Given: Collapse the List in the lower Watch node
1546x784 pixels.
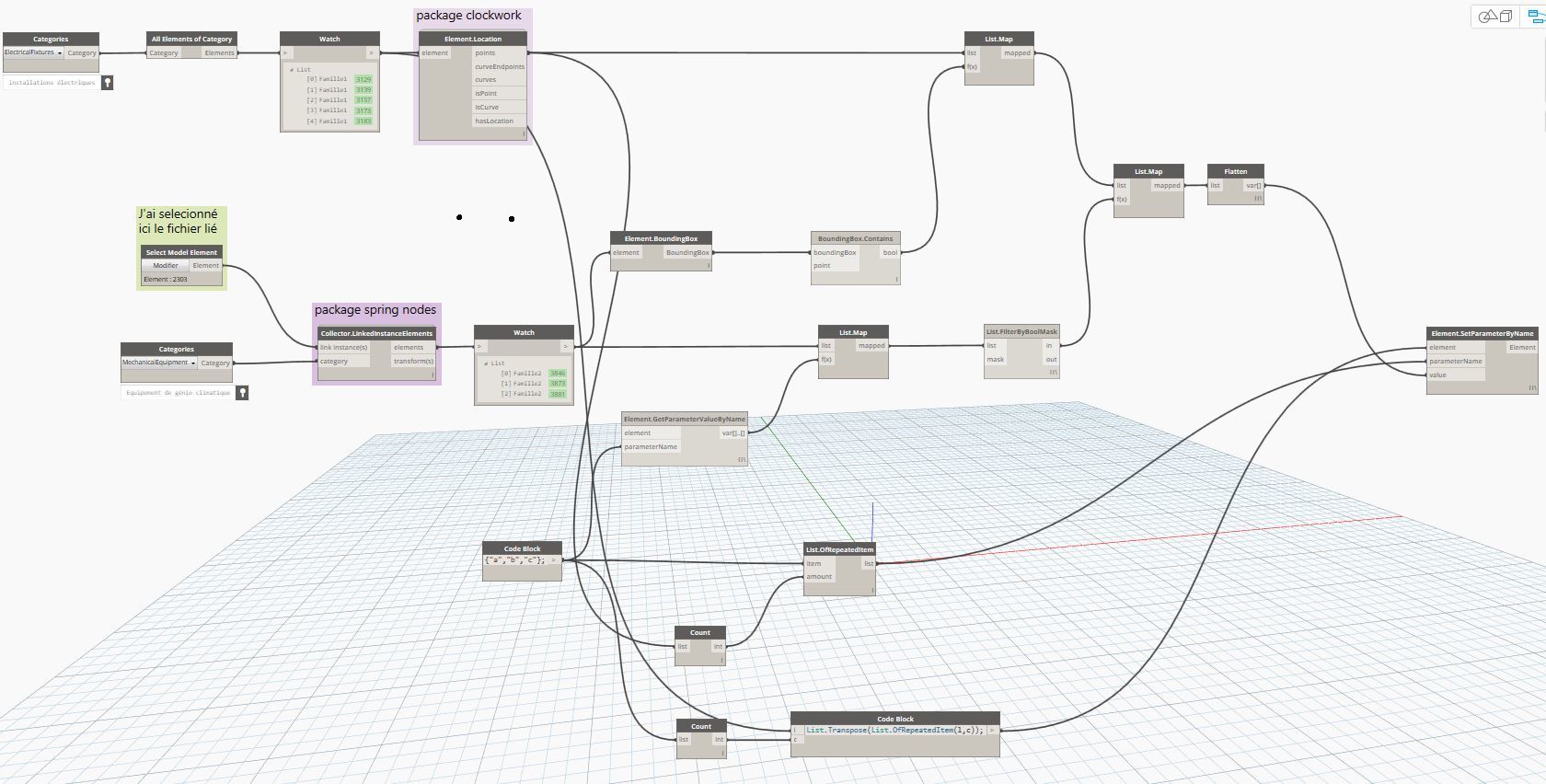Looking at the screenshot, I should (x=487, y=363).
